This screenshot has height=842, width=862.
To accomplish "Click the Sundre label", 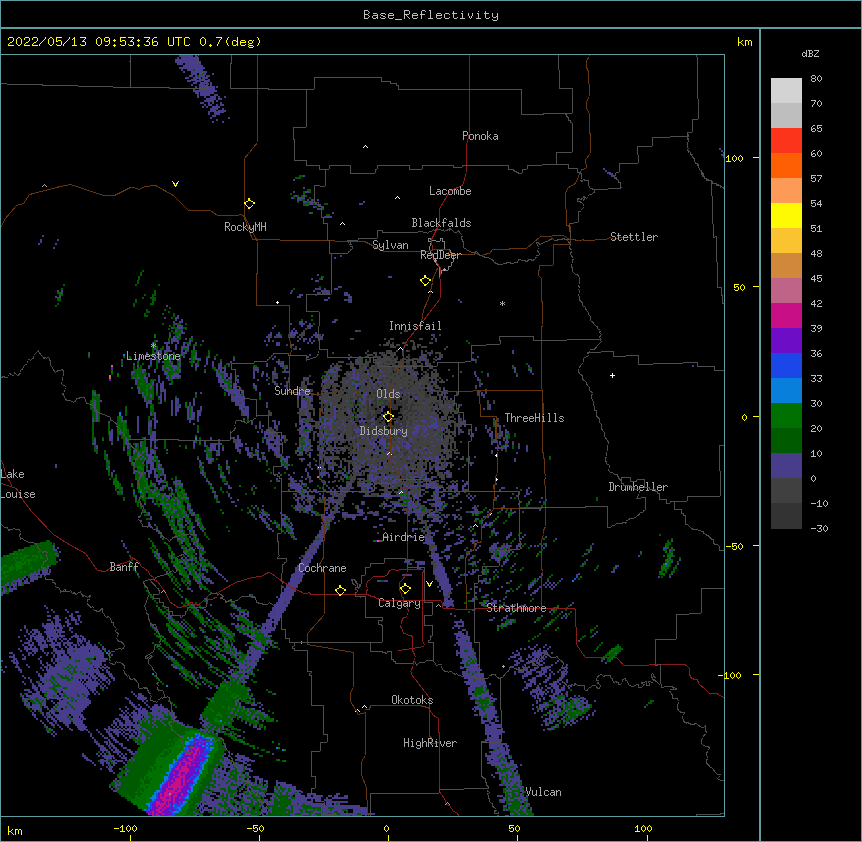I will 292,391.
